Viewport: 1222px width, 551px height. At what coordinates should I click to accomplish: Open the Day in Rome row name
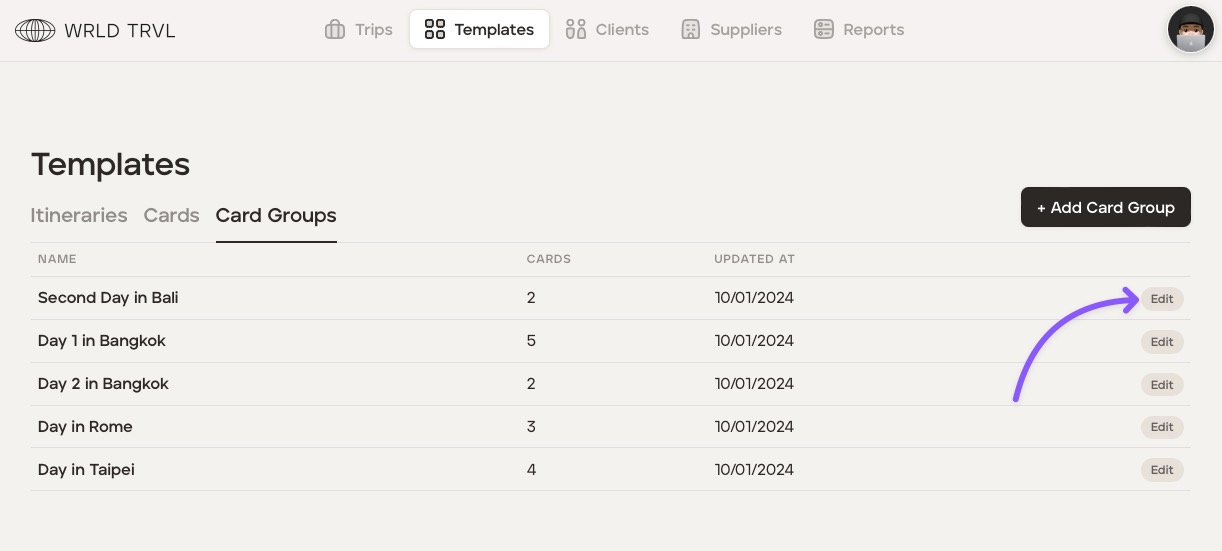(85, 427)
